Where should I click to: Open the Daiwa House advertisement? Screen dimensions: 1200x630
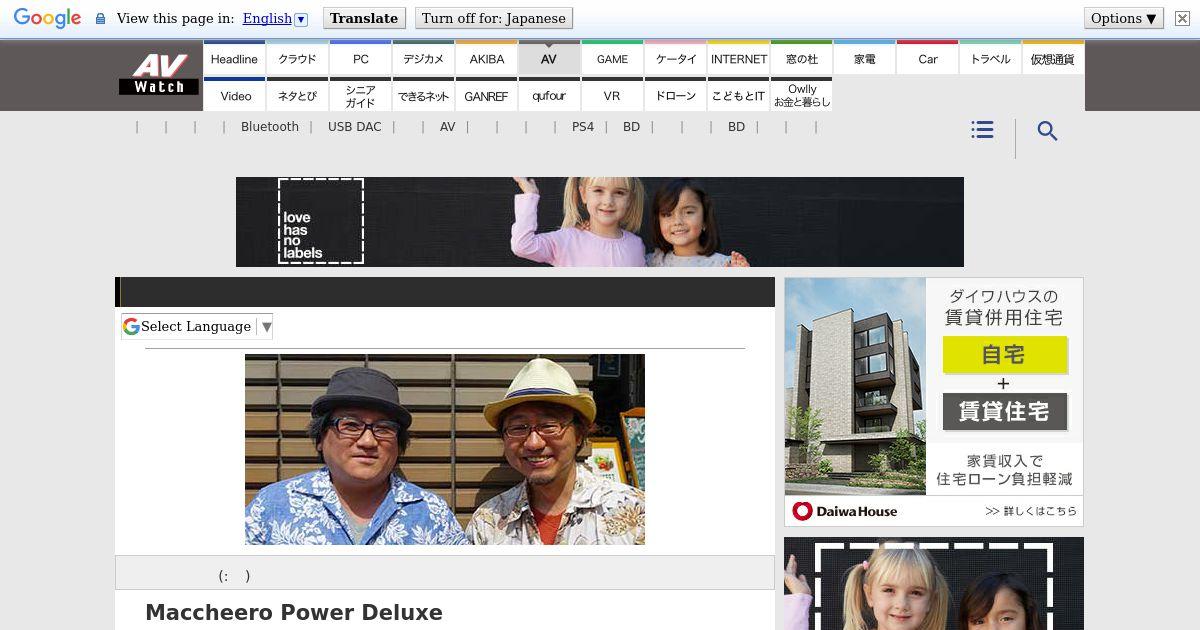coord(934,402)
